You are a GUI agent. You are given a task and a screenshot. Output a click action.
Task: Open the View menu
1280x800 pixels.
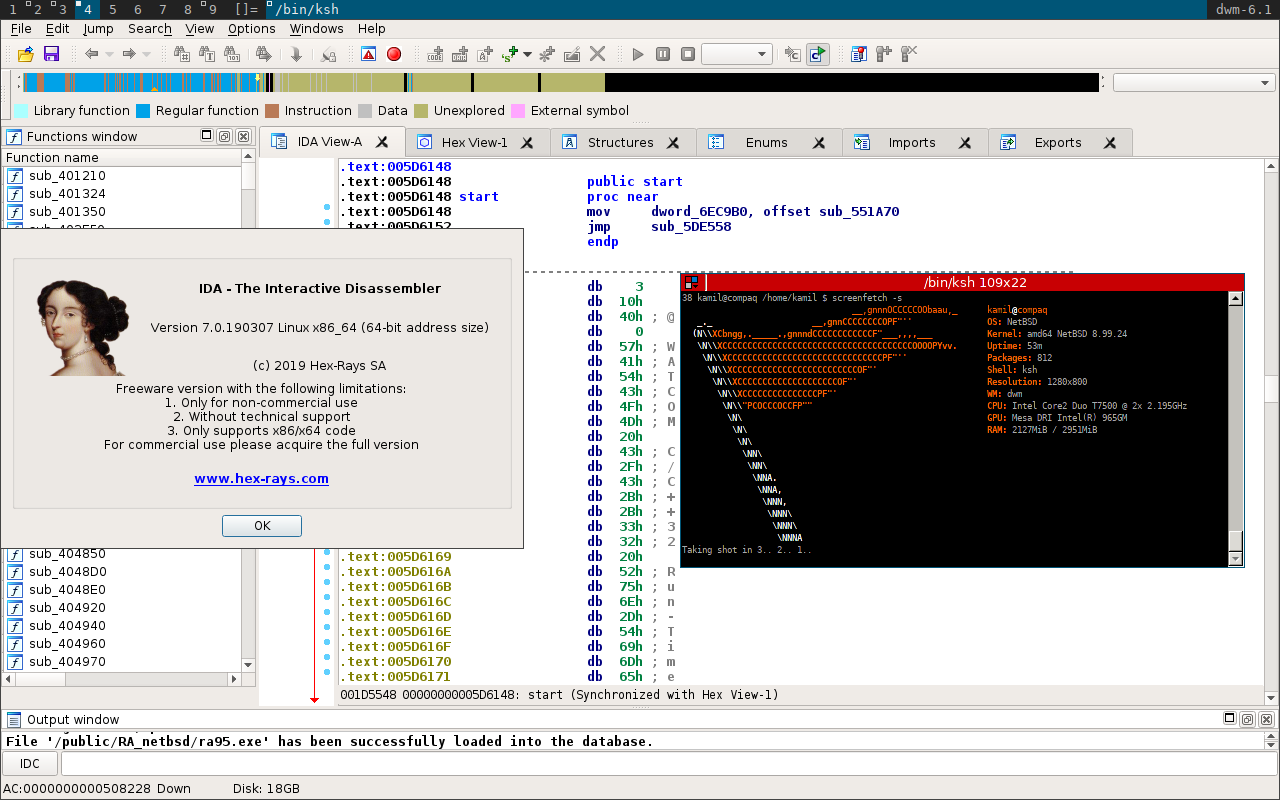click(x=200, y=29)
